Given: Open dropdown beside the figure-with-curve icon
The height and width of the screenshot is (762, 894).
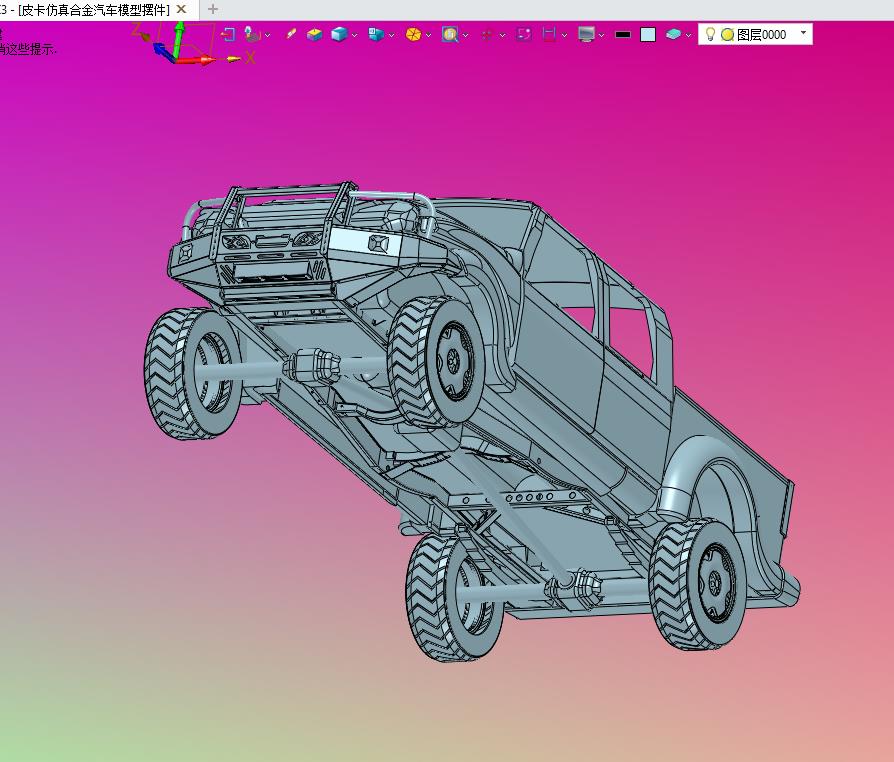Looking at the screenshot, I should coord(267,35).
